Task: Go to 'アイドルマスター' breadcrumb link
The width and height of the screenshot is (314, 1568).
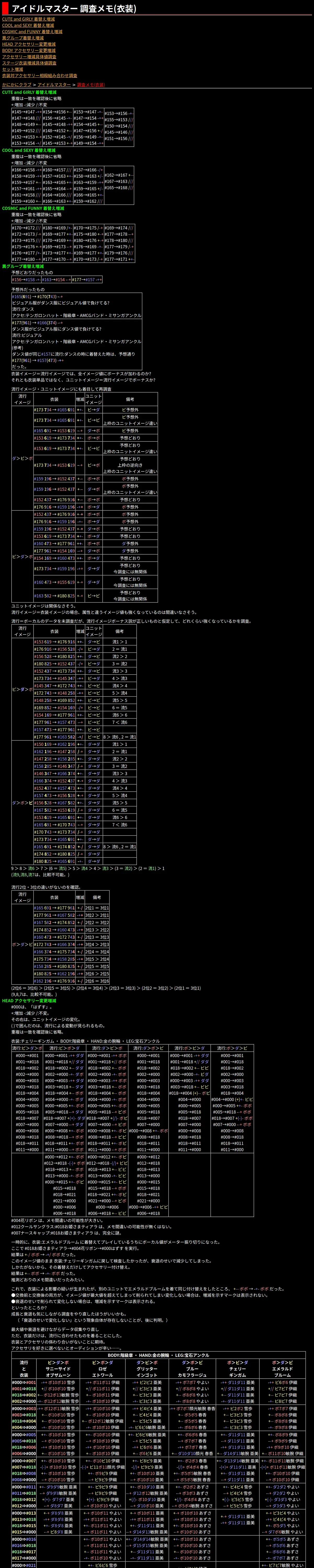Action: tap(54, 85)
